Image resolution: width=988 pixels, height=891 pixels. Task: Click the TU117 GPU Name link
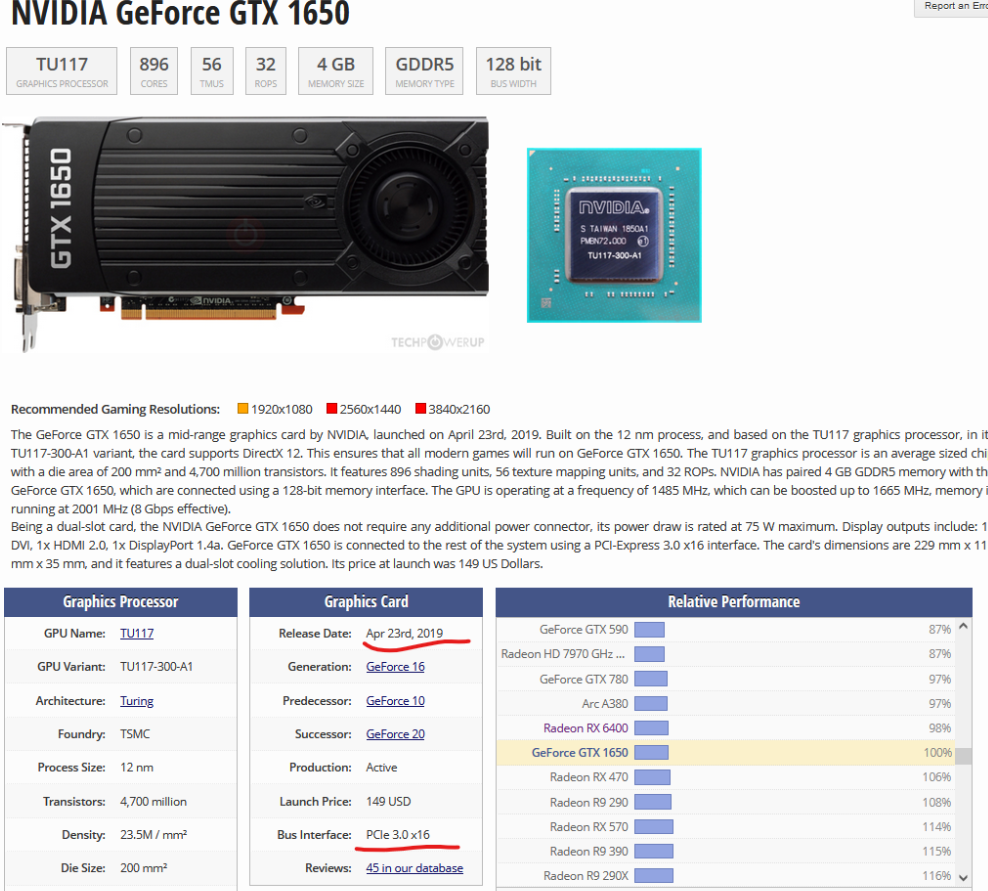pyautogui.click(x=137, y=633)
